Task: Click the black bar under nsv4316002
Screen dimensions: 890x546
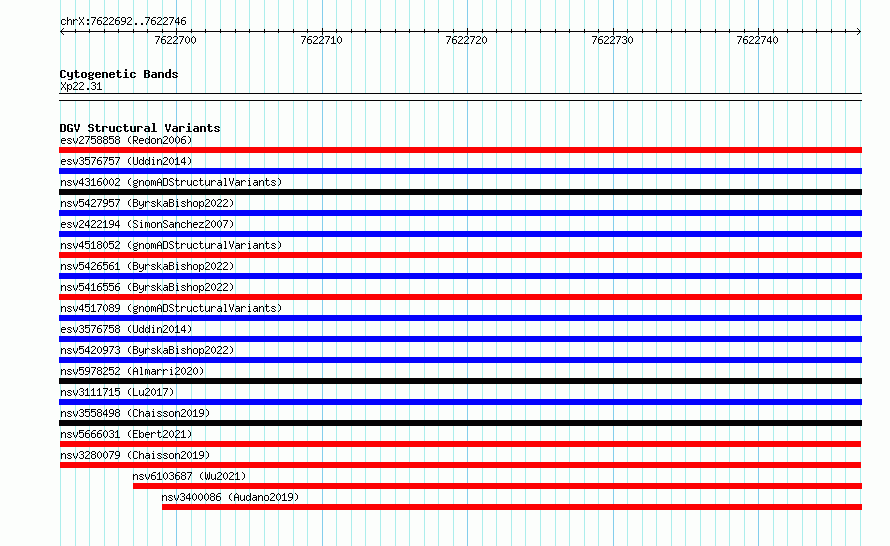Action: point(460,192)
